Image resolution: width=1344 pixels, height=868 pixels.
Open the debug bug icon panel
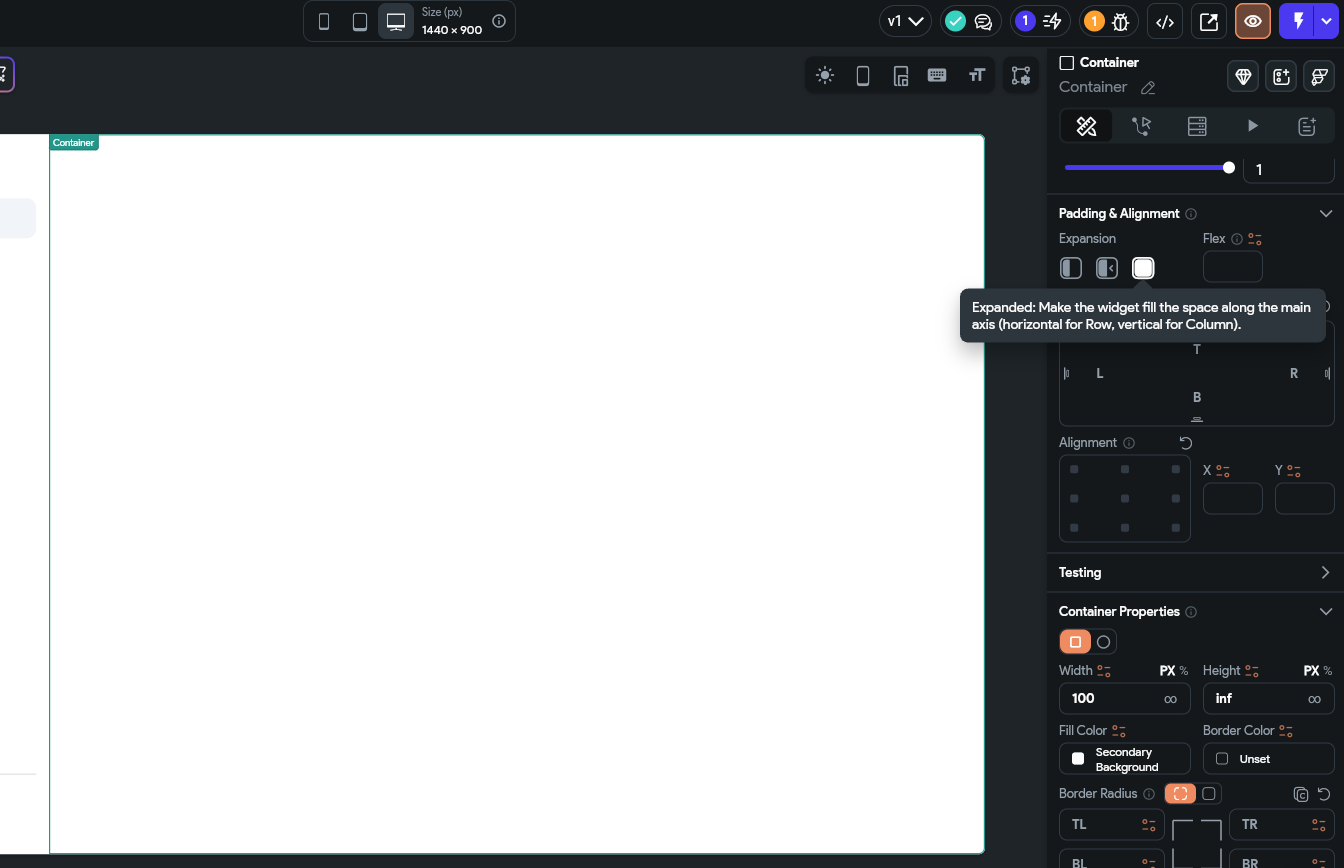click(1121, 21)
